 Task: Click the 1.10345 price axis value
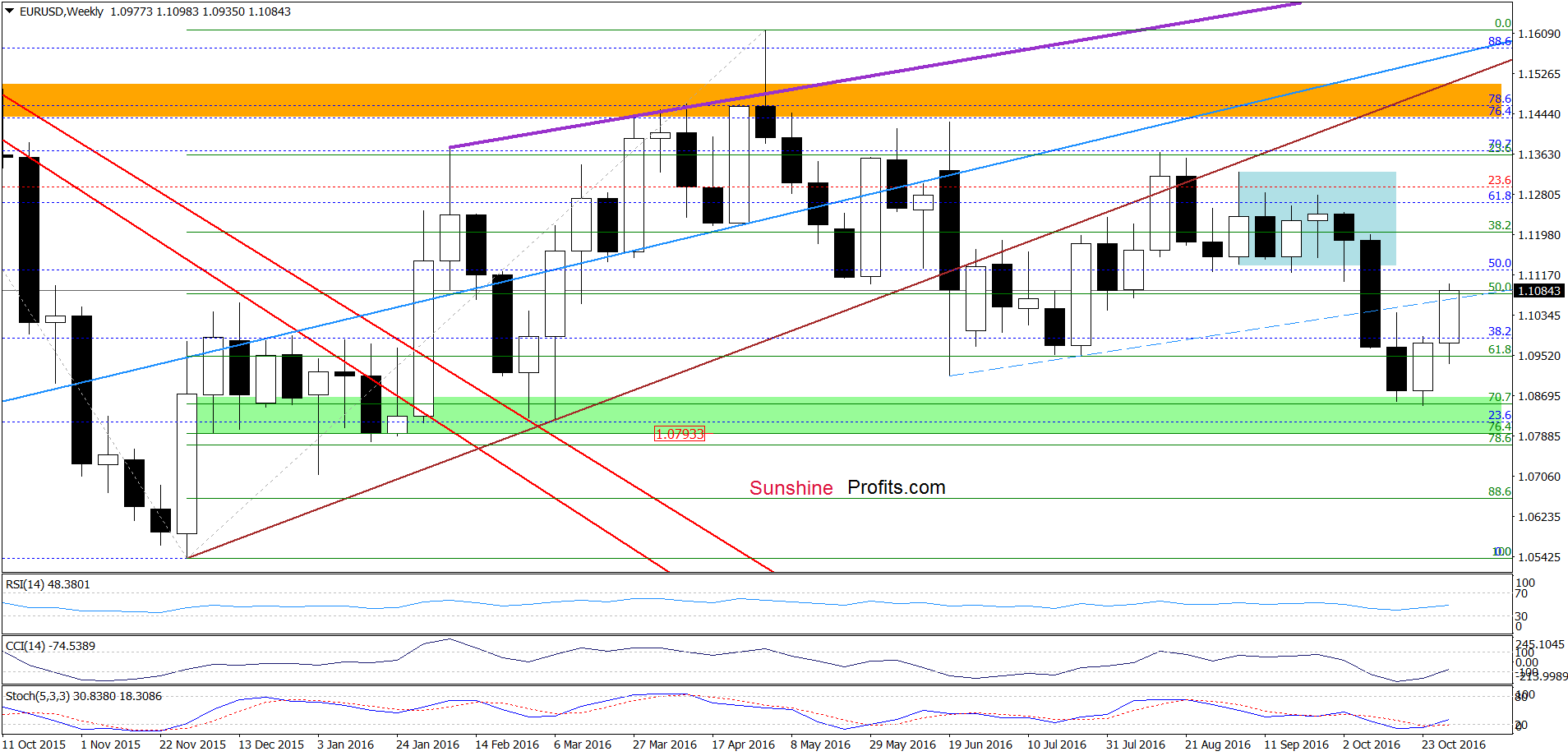click(x=1538, y=316)
